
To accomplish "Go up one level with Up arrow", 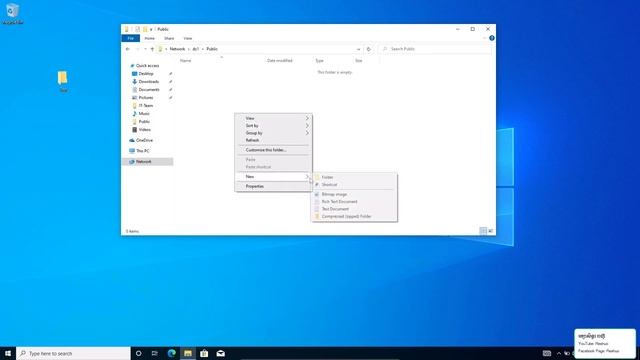I will (152, 49).
